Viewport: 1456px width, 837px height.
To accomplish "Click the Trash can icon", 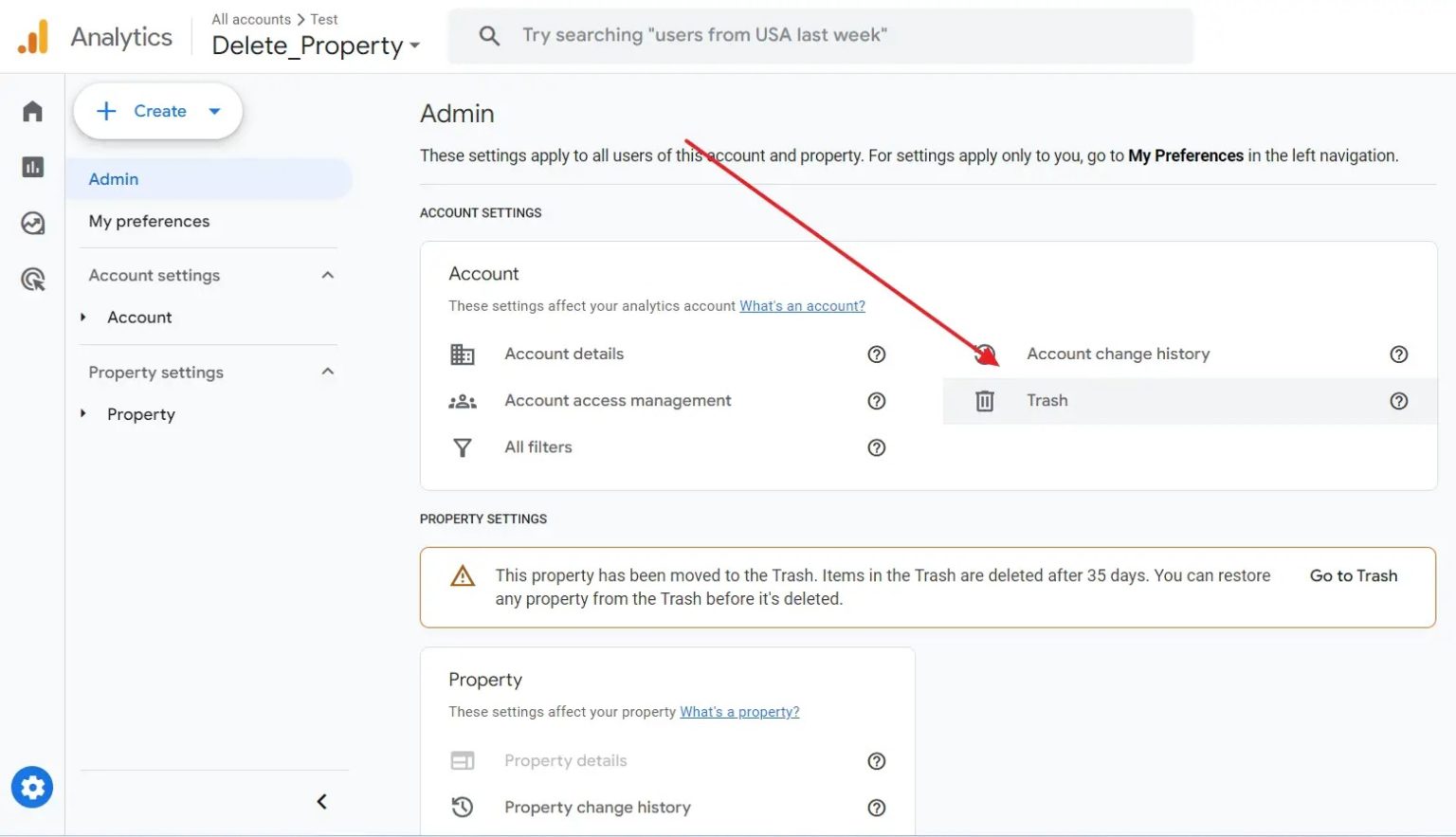I will tap(983, 400).
